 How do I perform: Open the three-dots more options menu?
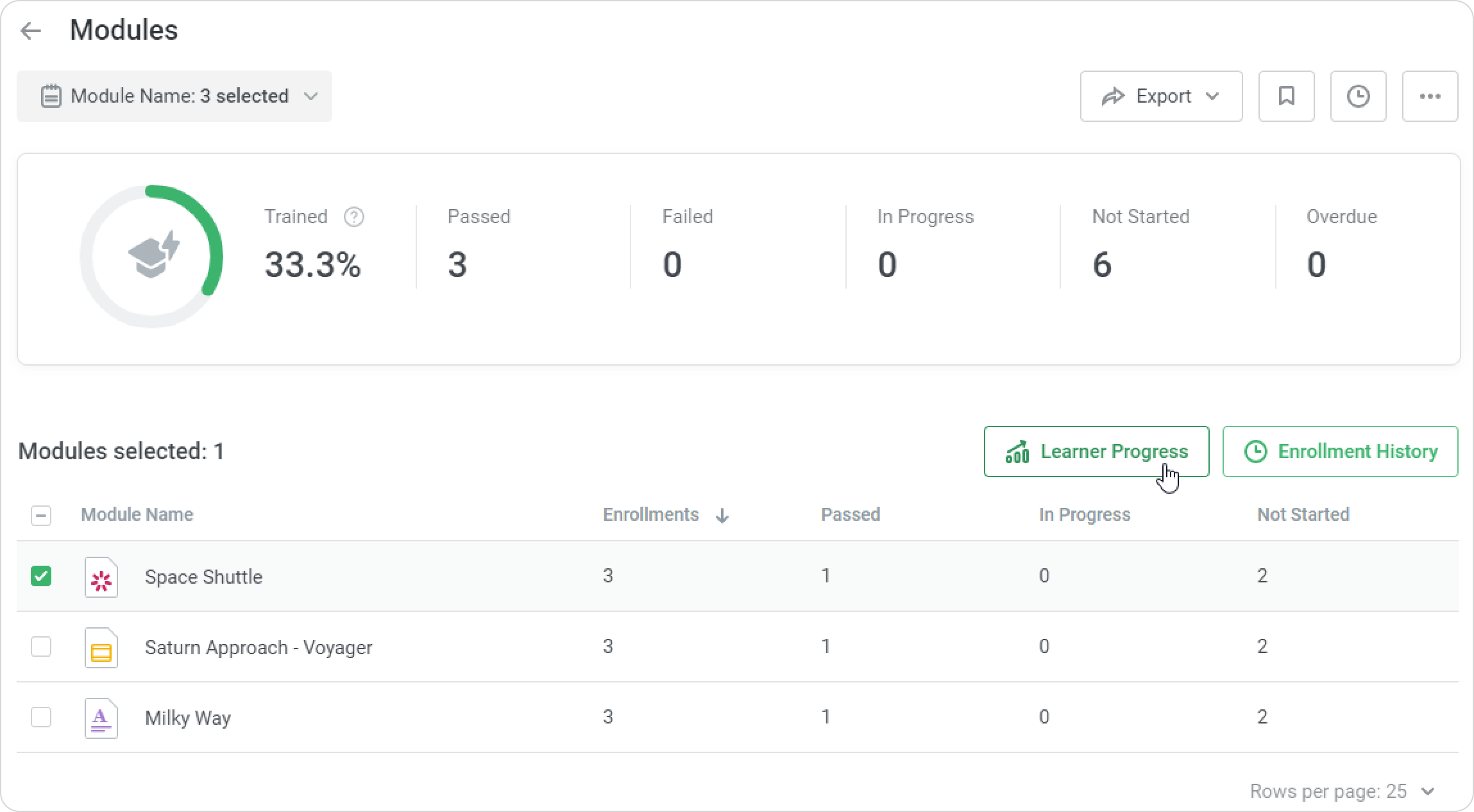pos(1430,96)
